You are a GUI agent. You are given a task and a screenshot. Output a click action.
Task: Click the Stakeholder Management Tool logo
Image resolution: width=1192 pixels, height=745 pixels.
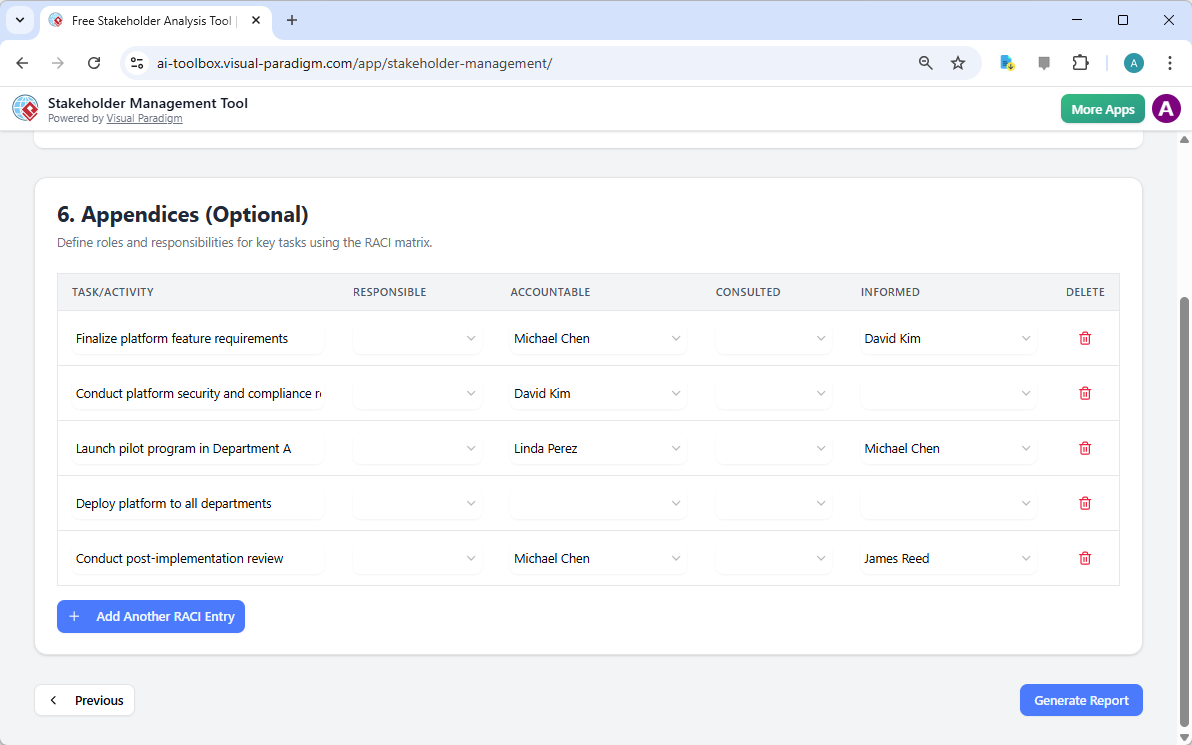tap(25, 108)
